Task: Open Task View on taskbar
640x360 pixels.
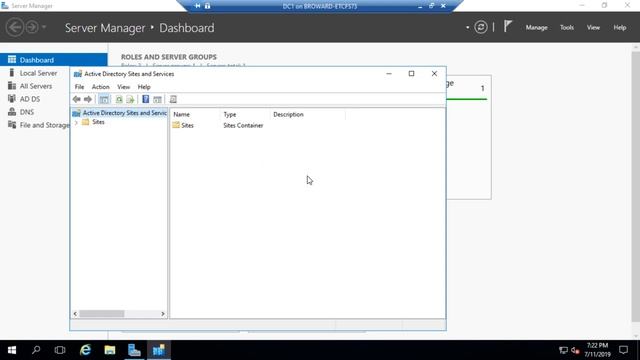Action: [x=60, y=350]
